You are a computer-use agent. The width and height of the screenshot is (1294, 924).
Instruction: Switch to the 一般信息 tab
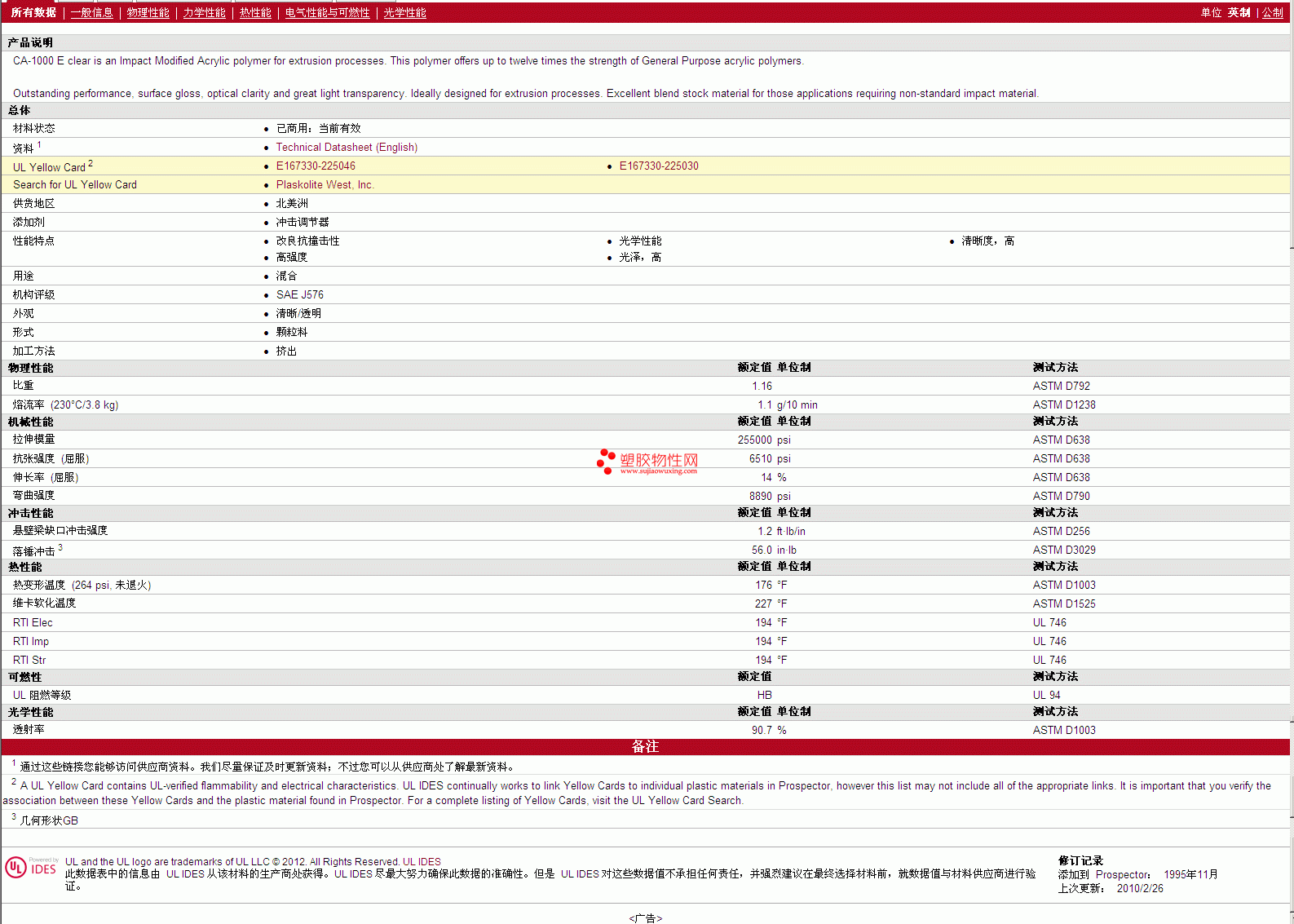[91, 12]
